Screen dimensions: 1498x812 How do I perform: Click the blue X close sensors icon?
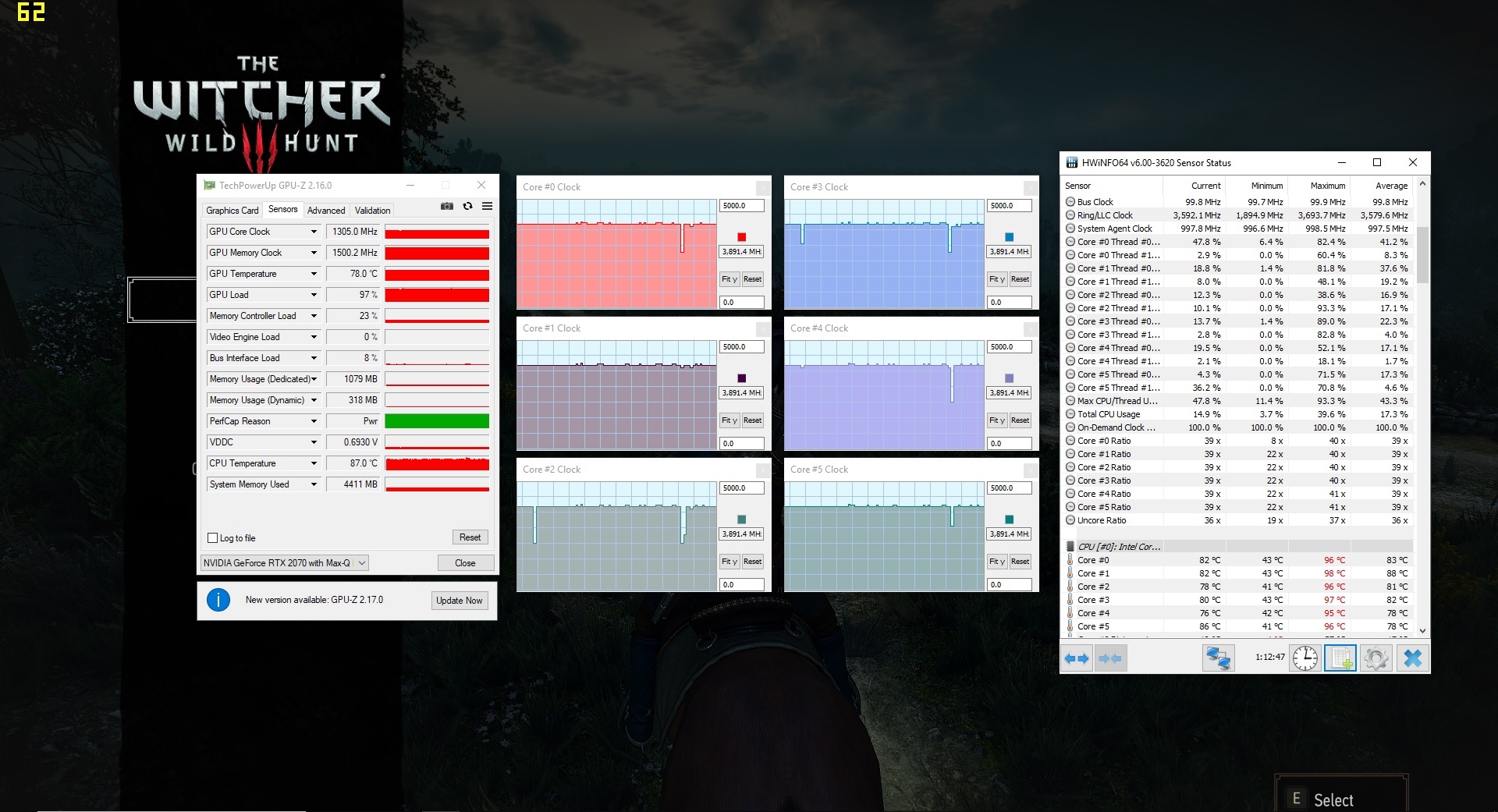coord(1412,658)
